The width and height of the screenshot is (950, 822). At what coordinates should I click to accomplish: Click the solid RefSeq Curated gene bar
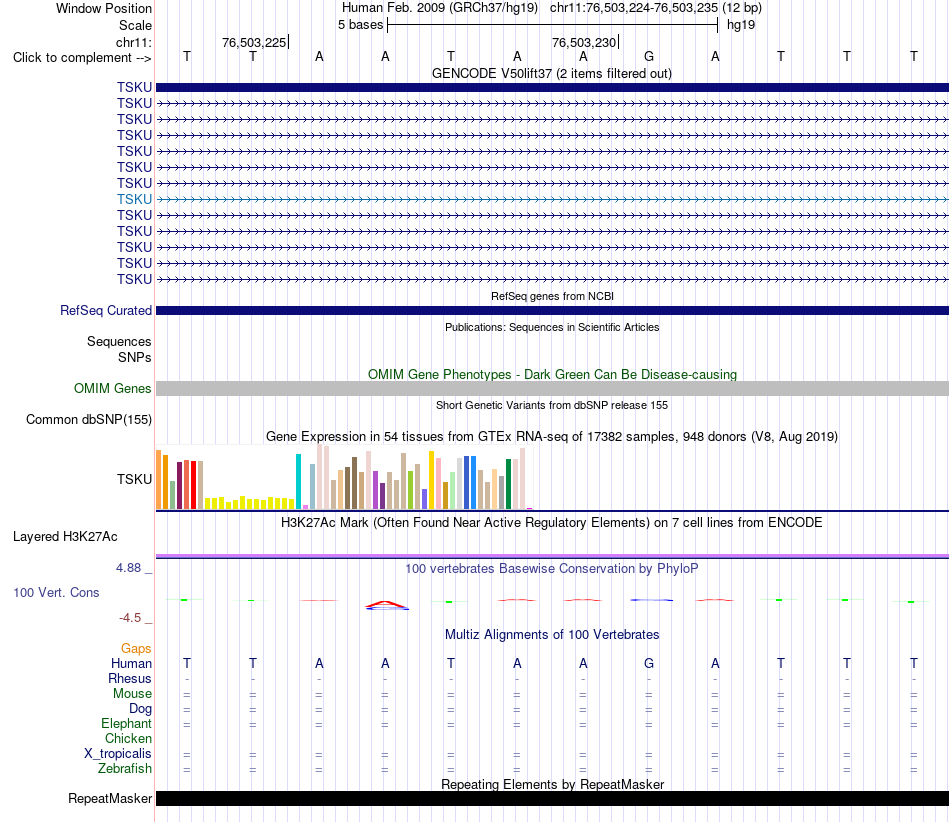(552, 311)
